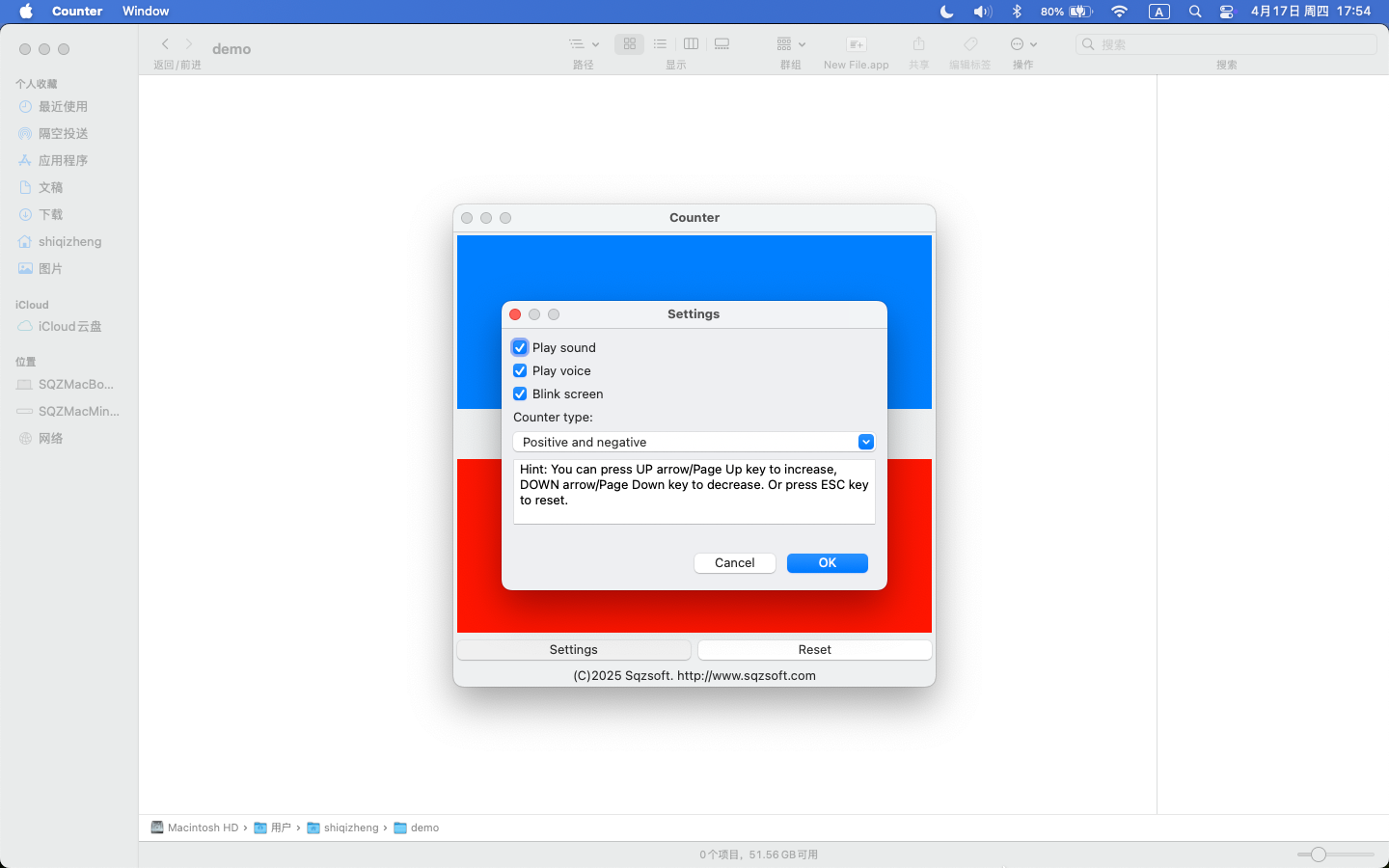
Task: Open the Finder path dropdown
Action: pyautogui.click(x=584, y=44)
